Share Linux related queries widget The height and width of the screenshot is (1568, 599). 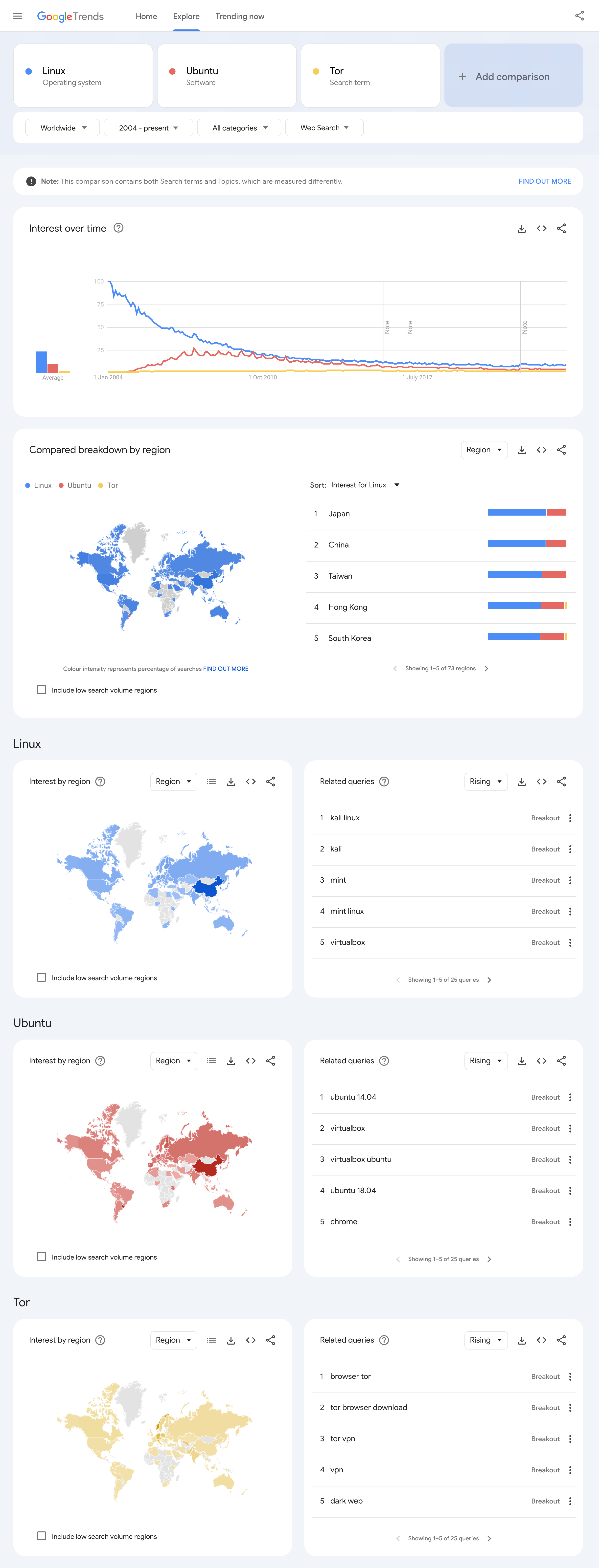(x=561, y=782)
